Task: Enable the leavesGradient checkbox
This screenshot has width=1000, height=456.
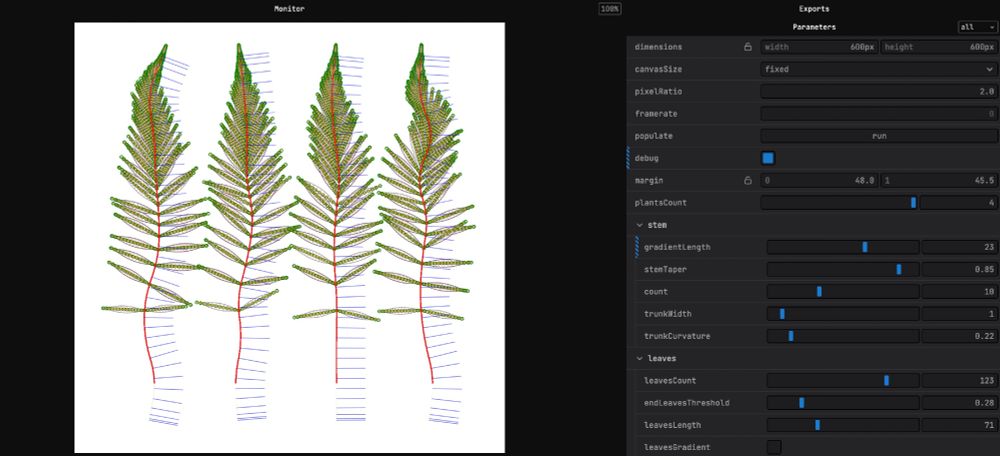Action: tap(774, 447)
